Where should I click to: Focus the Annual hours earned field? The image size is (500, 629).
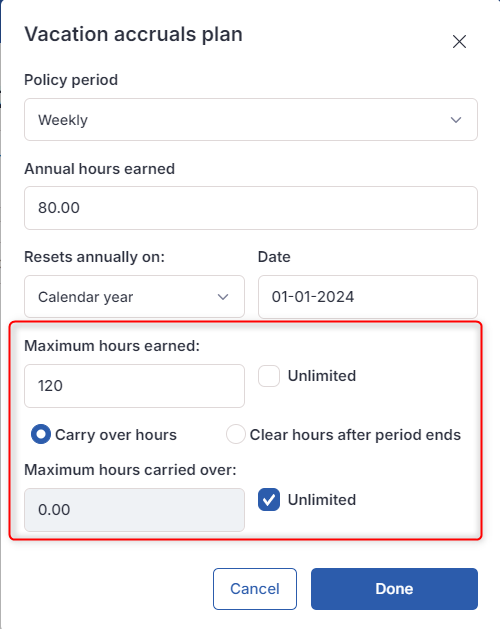pyautogui.click(x=251, y=208)
